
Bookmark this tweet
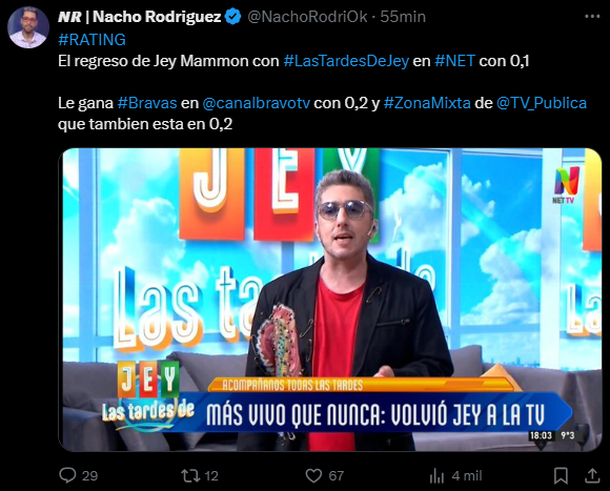click(561, 475)
